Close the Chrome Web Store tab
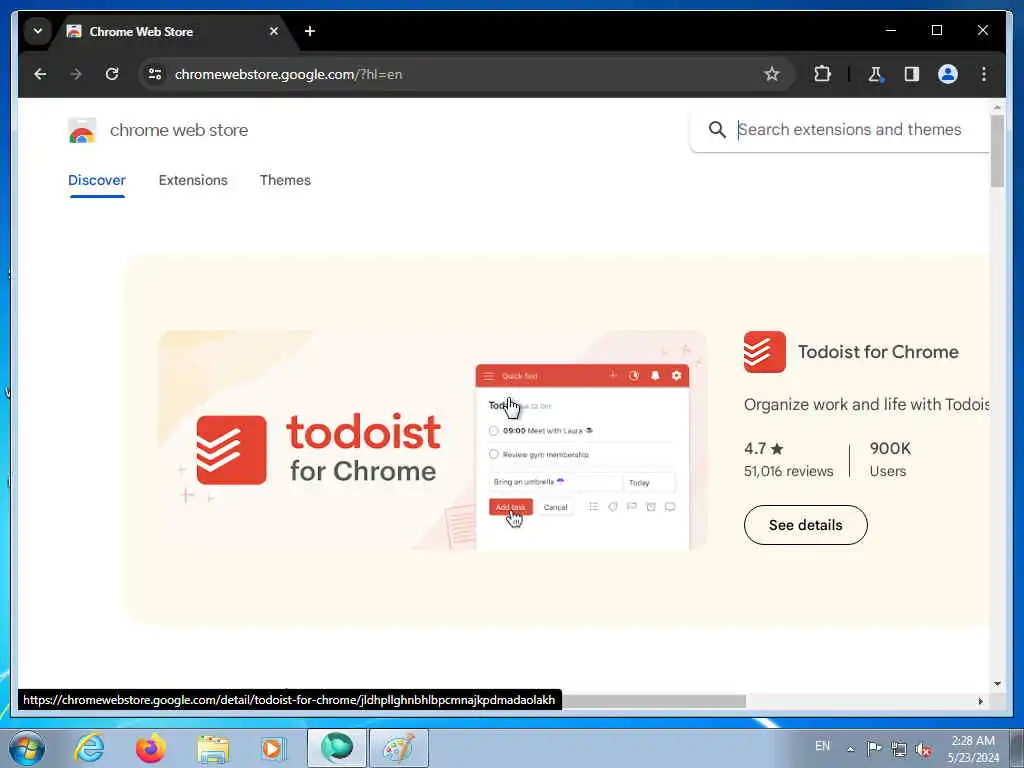 coord(274,31)
